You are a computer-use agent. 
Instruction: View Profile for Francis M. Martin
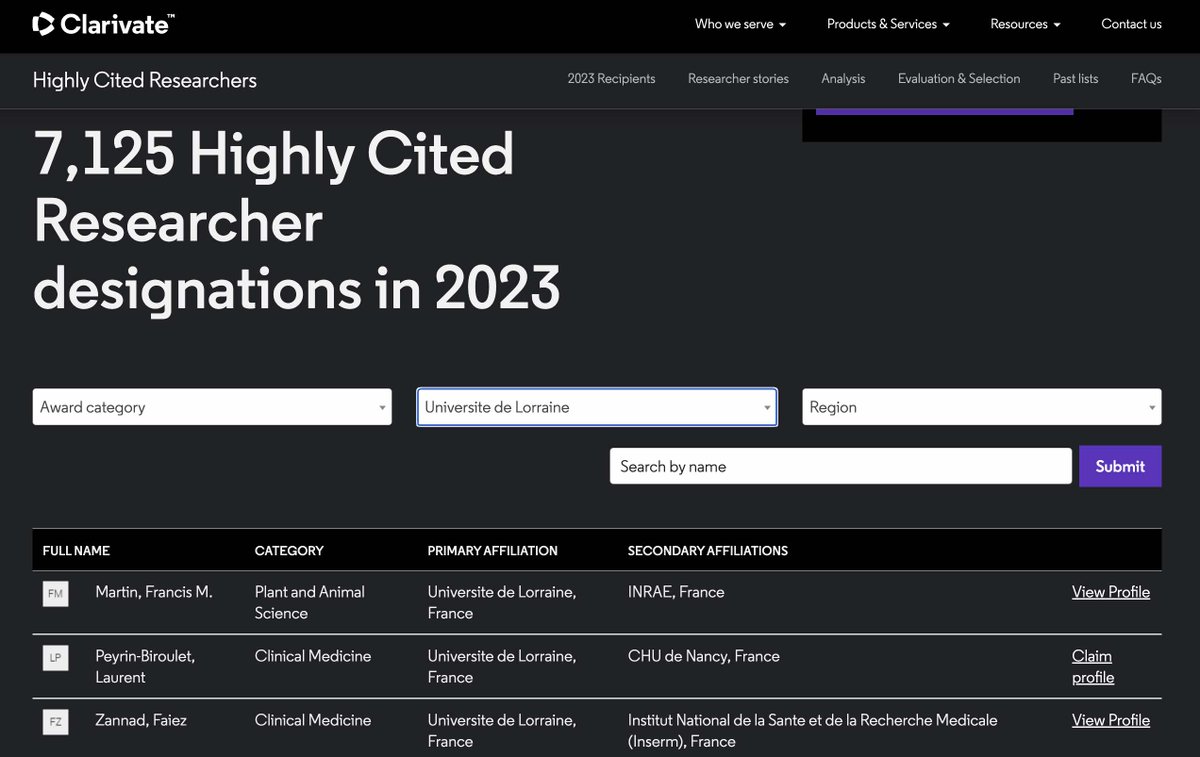click(x=1111, y=592)
